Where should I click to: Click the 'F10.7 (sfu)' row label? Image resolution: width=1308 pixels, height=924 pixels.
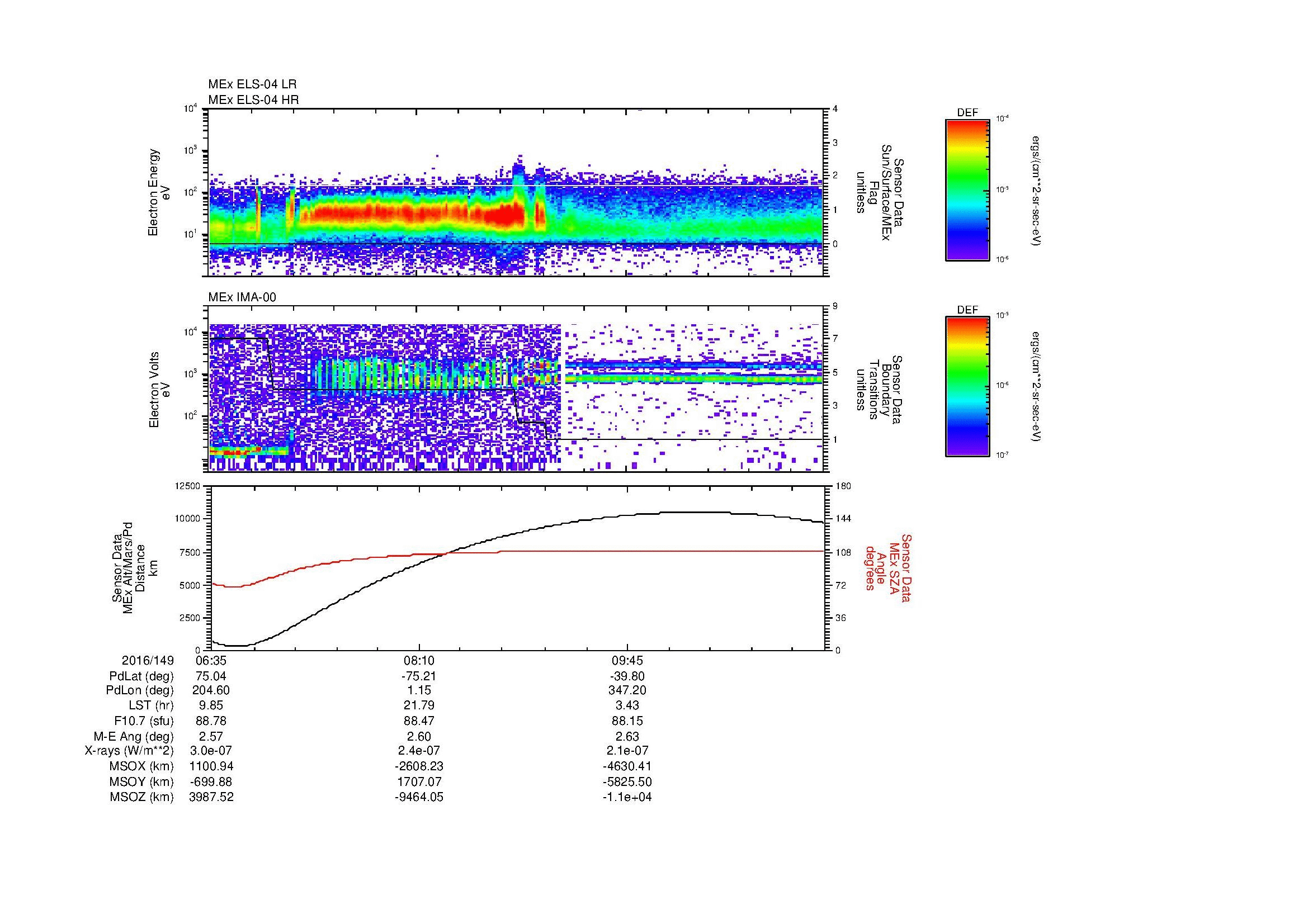(x=144, y=721)
